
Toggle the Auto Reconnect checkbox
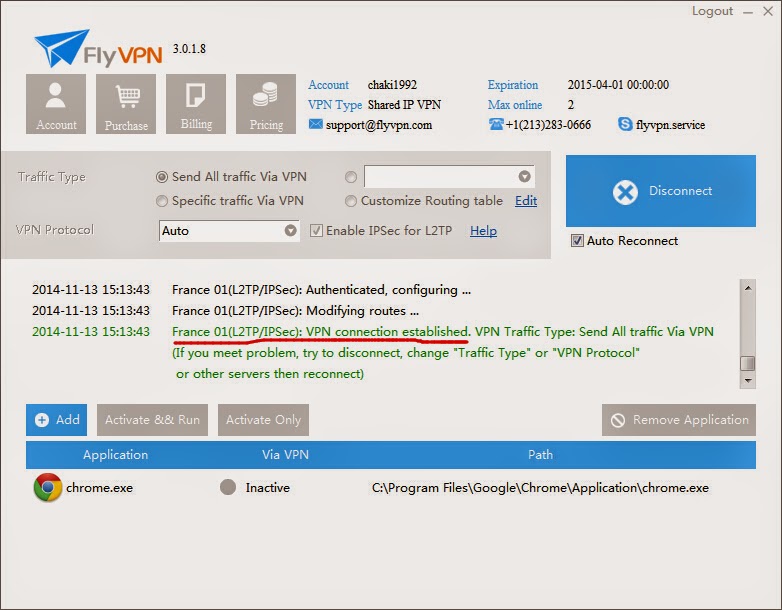[x=577, y=241]
